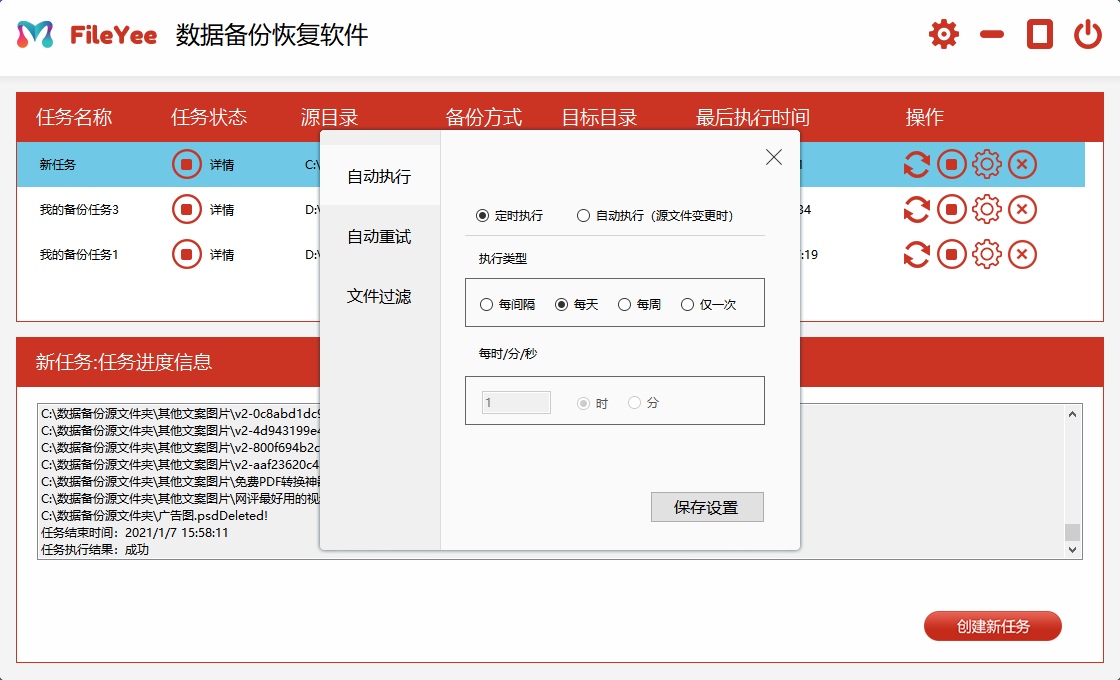Open FileYee application settings gear in titlebar

pos(943,33)
